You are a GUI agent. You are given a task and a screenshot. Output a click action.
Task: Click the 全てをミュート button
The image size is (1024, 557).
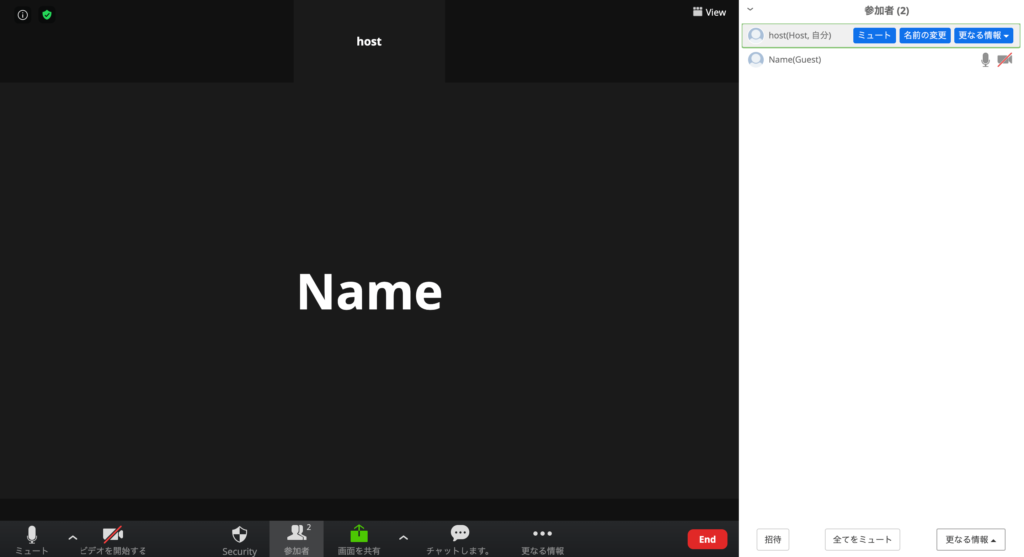(x=862, y=540)
